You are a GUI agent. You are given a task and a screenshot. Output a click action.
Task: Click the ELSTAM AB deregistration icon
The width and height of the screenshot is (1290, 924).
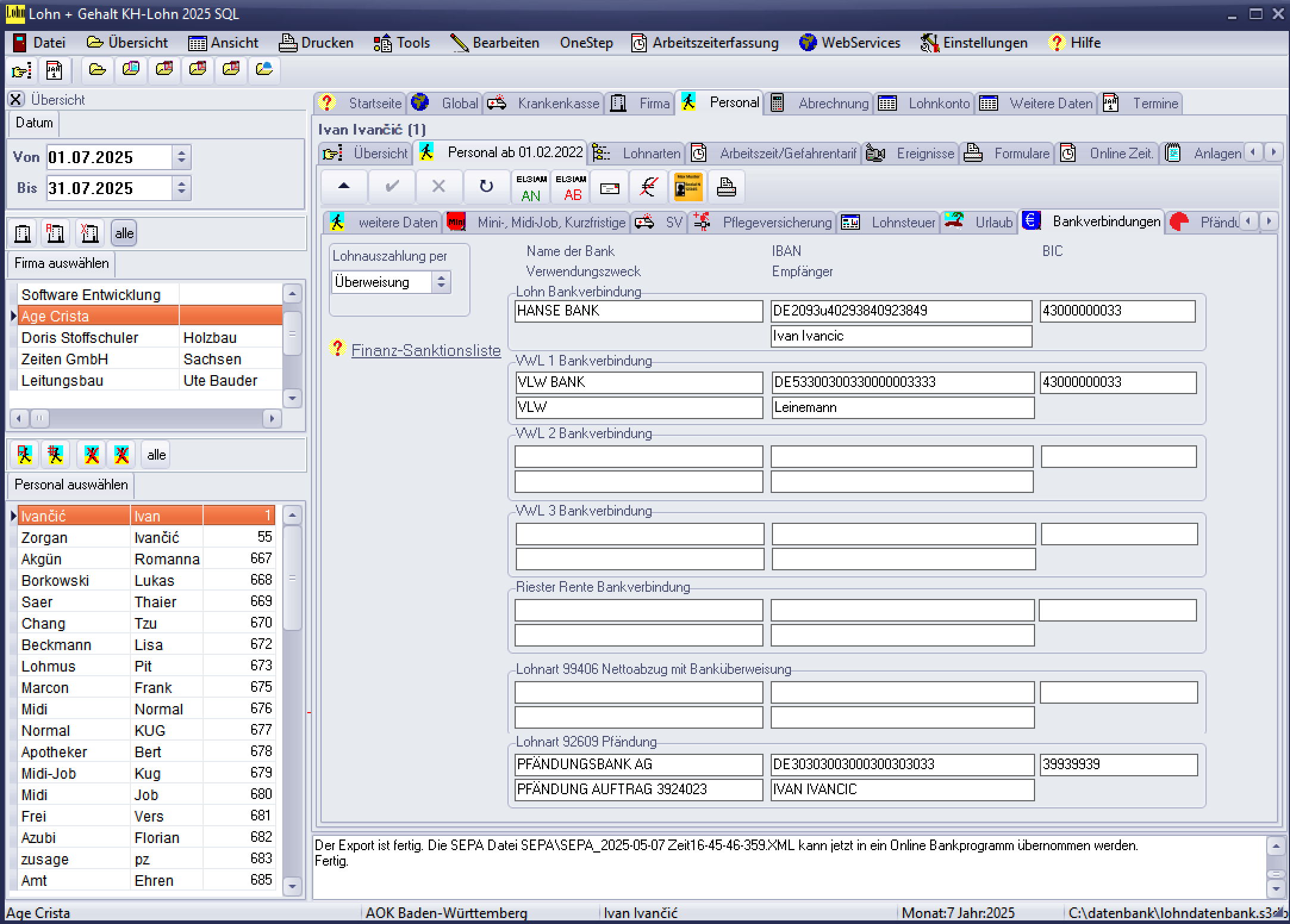[571, 188]
